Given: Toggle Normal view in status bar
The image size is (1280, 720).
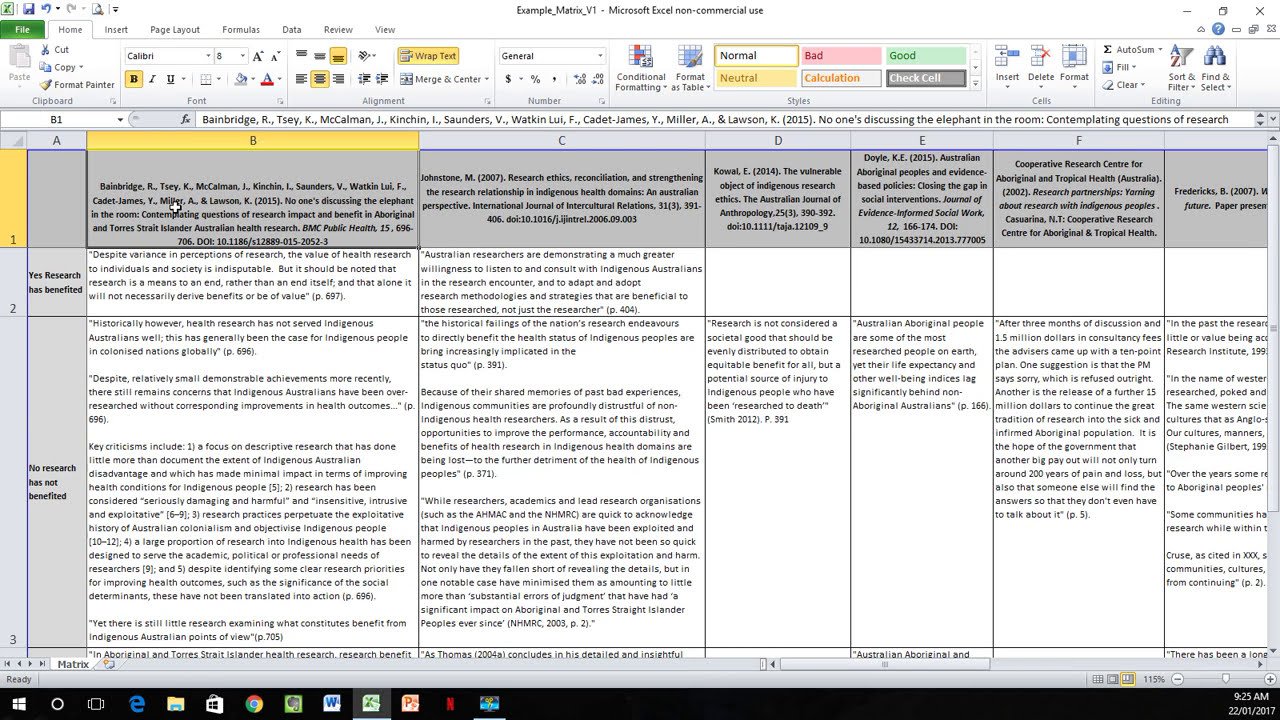Looking at the screenshot, I should pyautogui.click(x=1098, y=680).
